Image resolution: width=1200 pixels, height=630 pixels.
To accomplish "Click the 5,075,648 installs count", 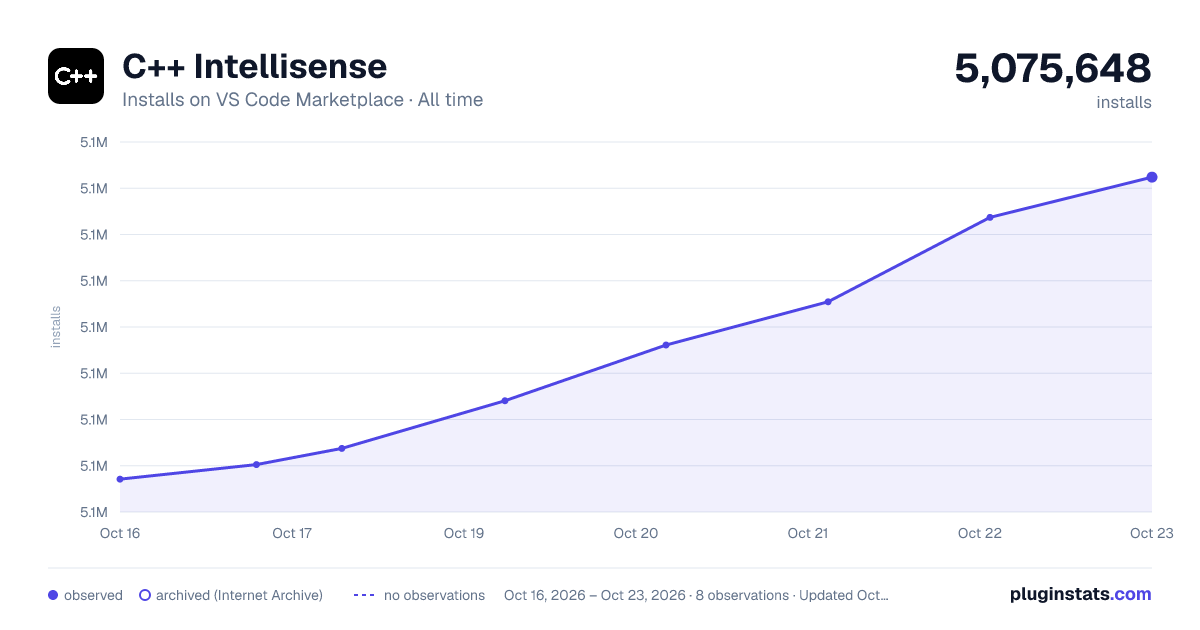I will pyautogui.click(x=1053, y=69).
